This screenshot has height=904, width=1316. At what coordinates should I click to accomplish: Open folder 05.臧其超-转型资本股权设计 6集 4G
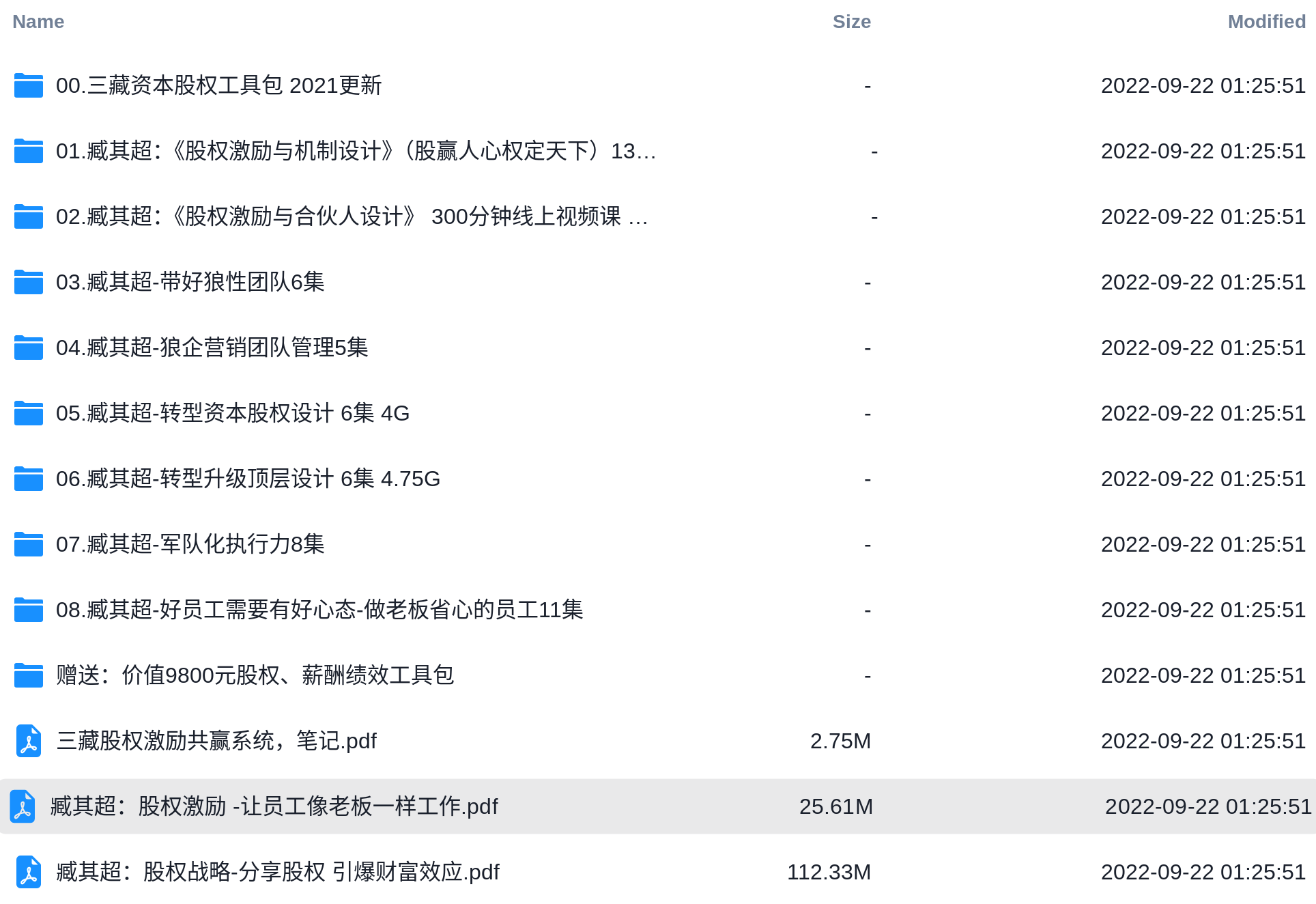click(x=232, y=413)
